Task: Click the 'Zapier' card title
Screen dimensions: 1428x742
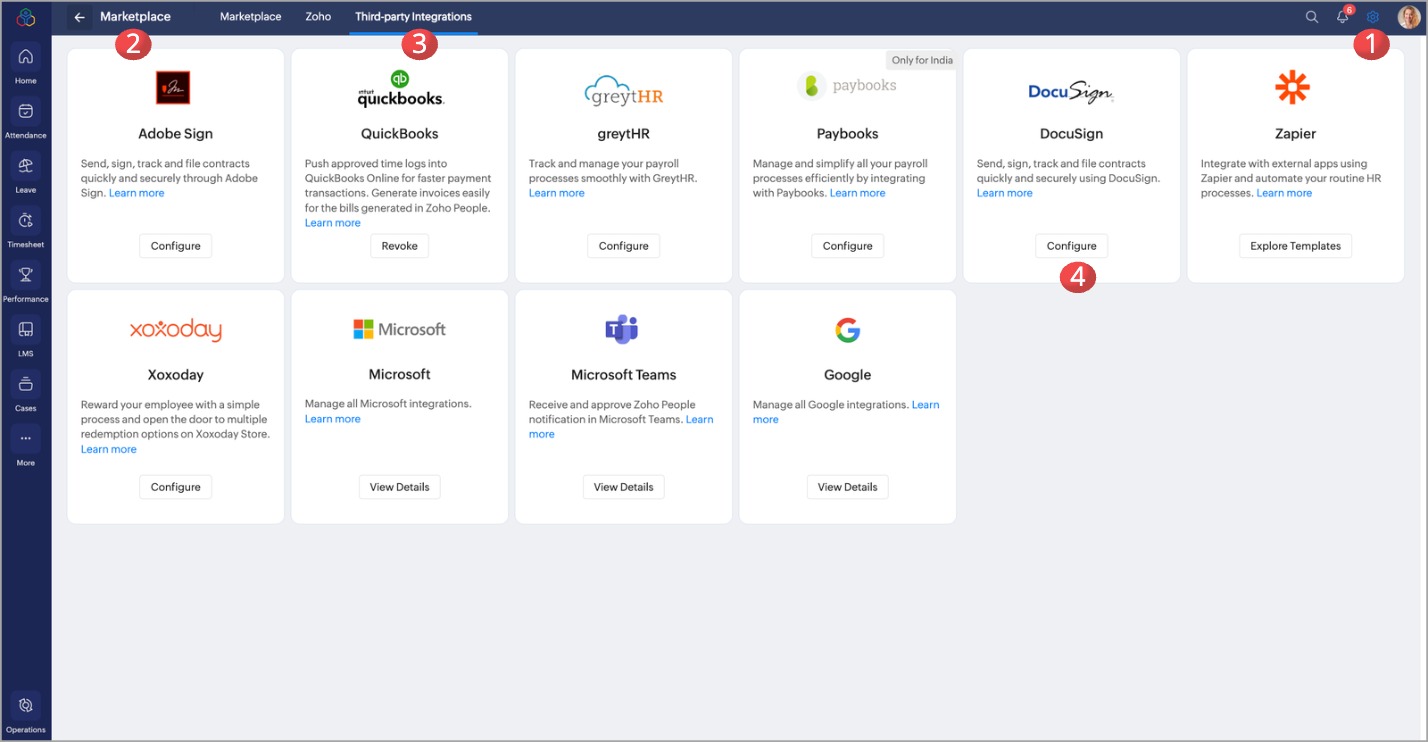Action: click(x=1296, y=133)
